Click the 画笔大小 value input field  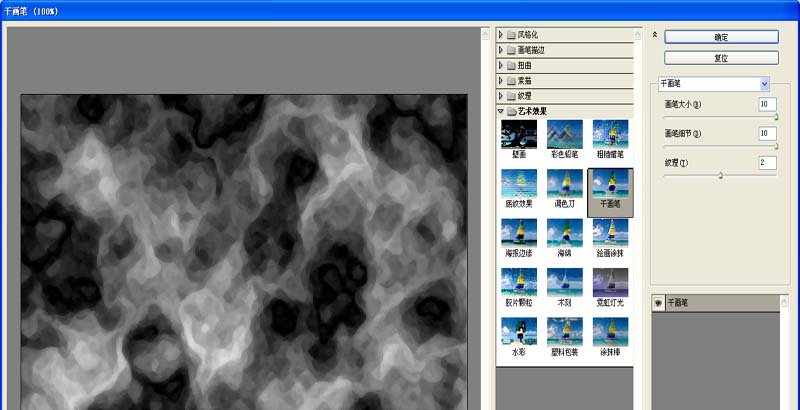(767, 105)
